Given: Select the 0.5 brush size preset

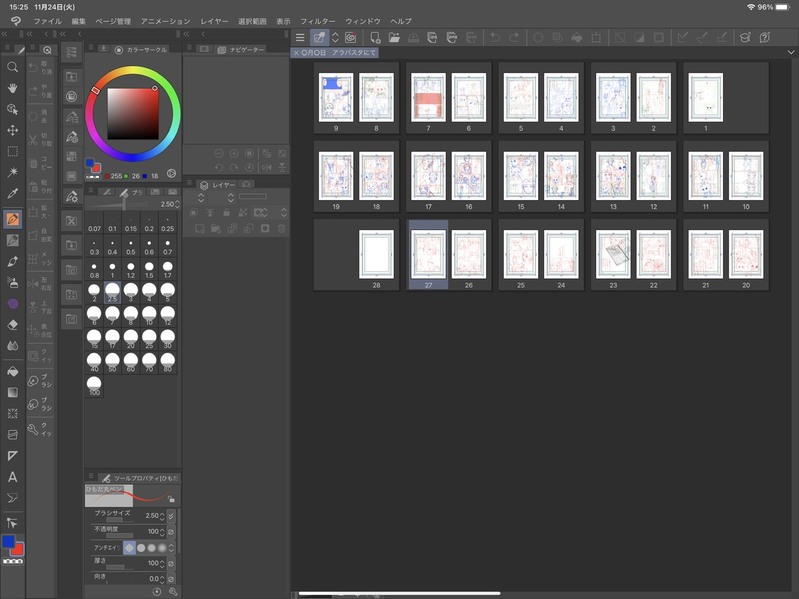Looking at the screenshot, I should click(130, 247).
